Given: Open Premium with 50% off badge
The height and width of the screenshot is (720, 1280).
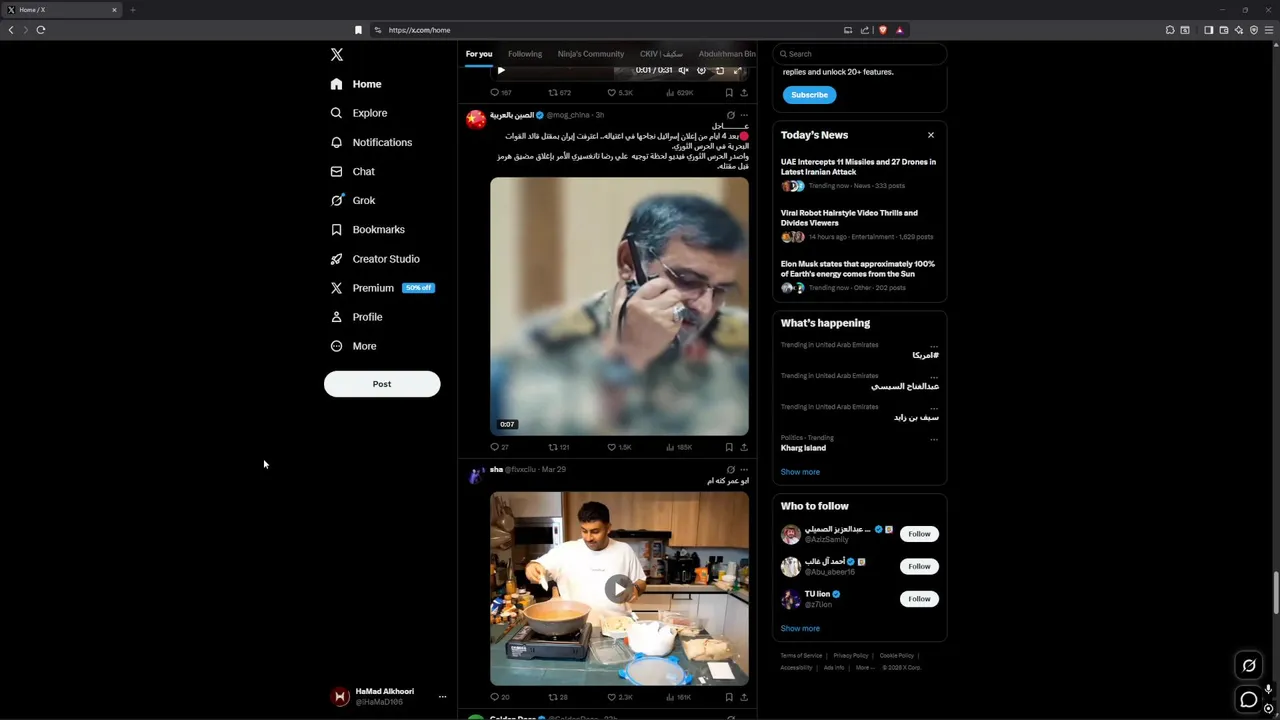Looking at the screenshot, I should coord(382,288).
